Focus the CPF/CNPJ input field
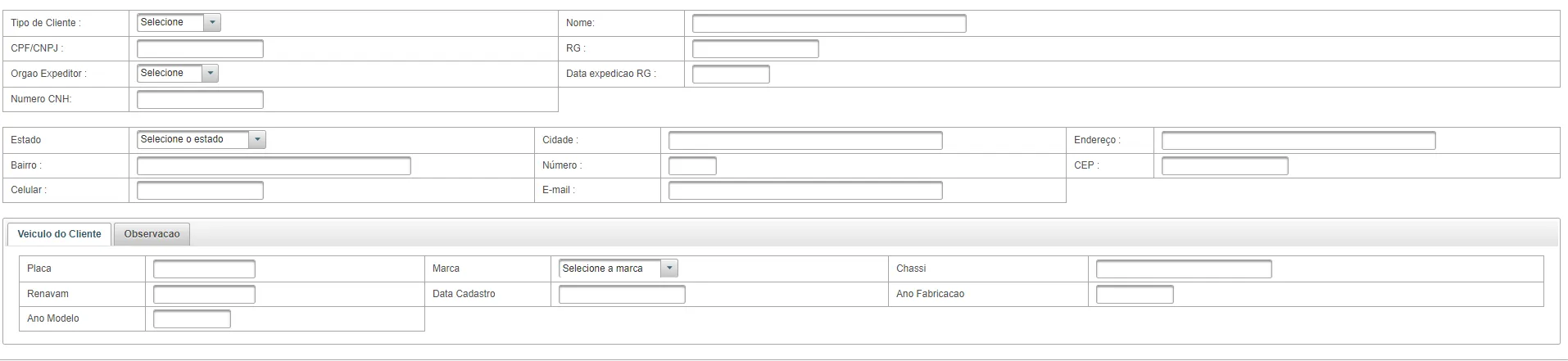The height and width of the screenshot is (361, 1568). tap(200, 49)
